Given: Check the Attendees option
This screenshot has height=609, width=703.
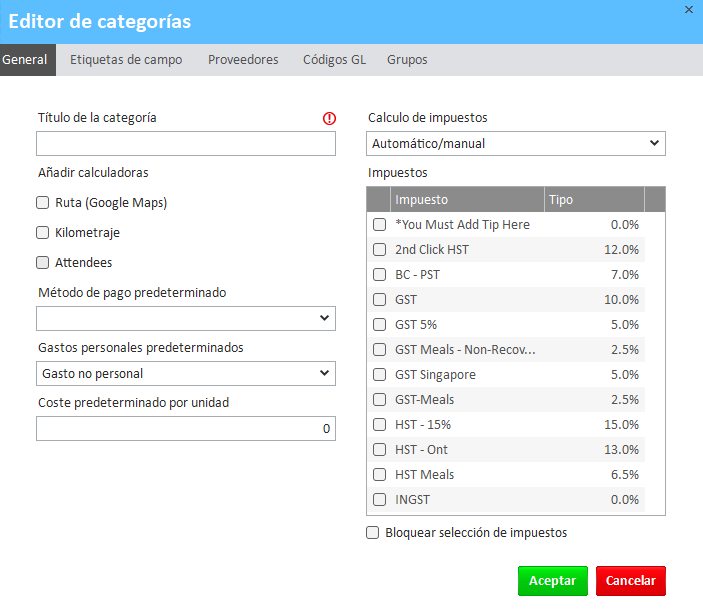Looking at the screenshot, I should (x=43, y=263).
